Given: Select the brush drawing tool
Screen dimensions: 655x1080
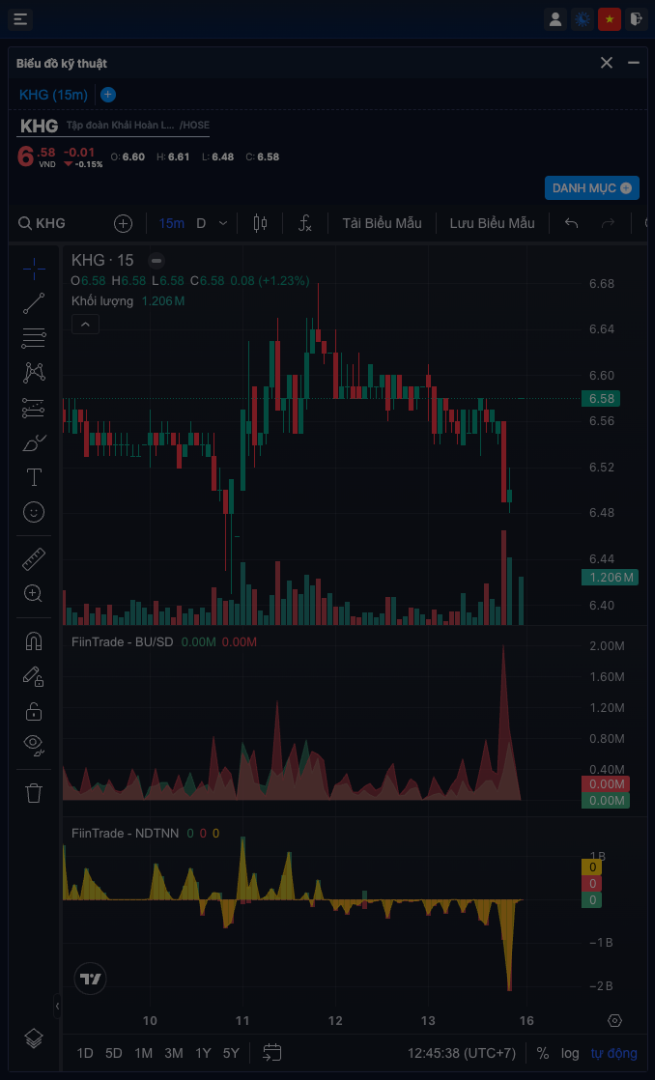Looking at the screenshot, I should tap(34, 442).
